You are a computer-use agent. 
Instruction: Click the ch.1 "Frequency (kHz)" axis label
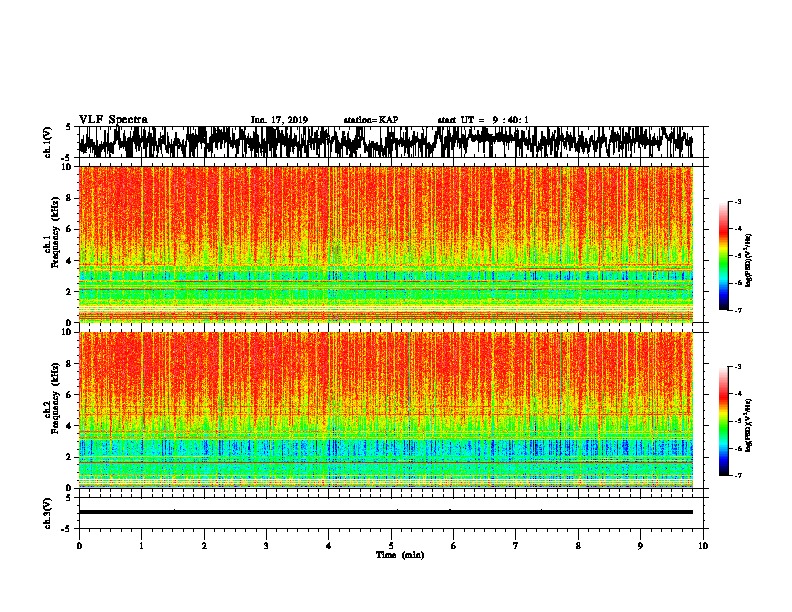[x=55, y=232]
